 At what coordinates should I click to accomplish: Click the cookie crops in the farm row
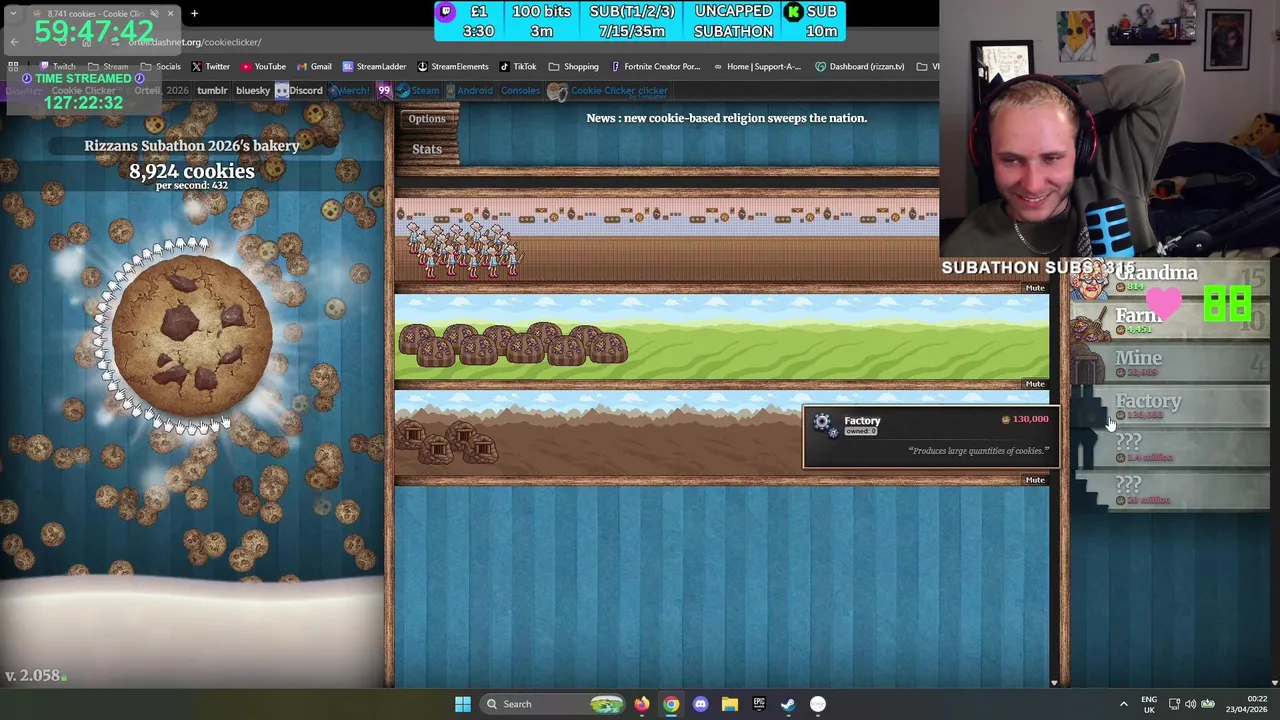(513, 345)
